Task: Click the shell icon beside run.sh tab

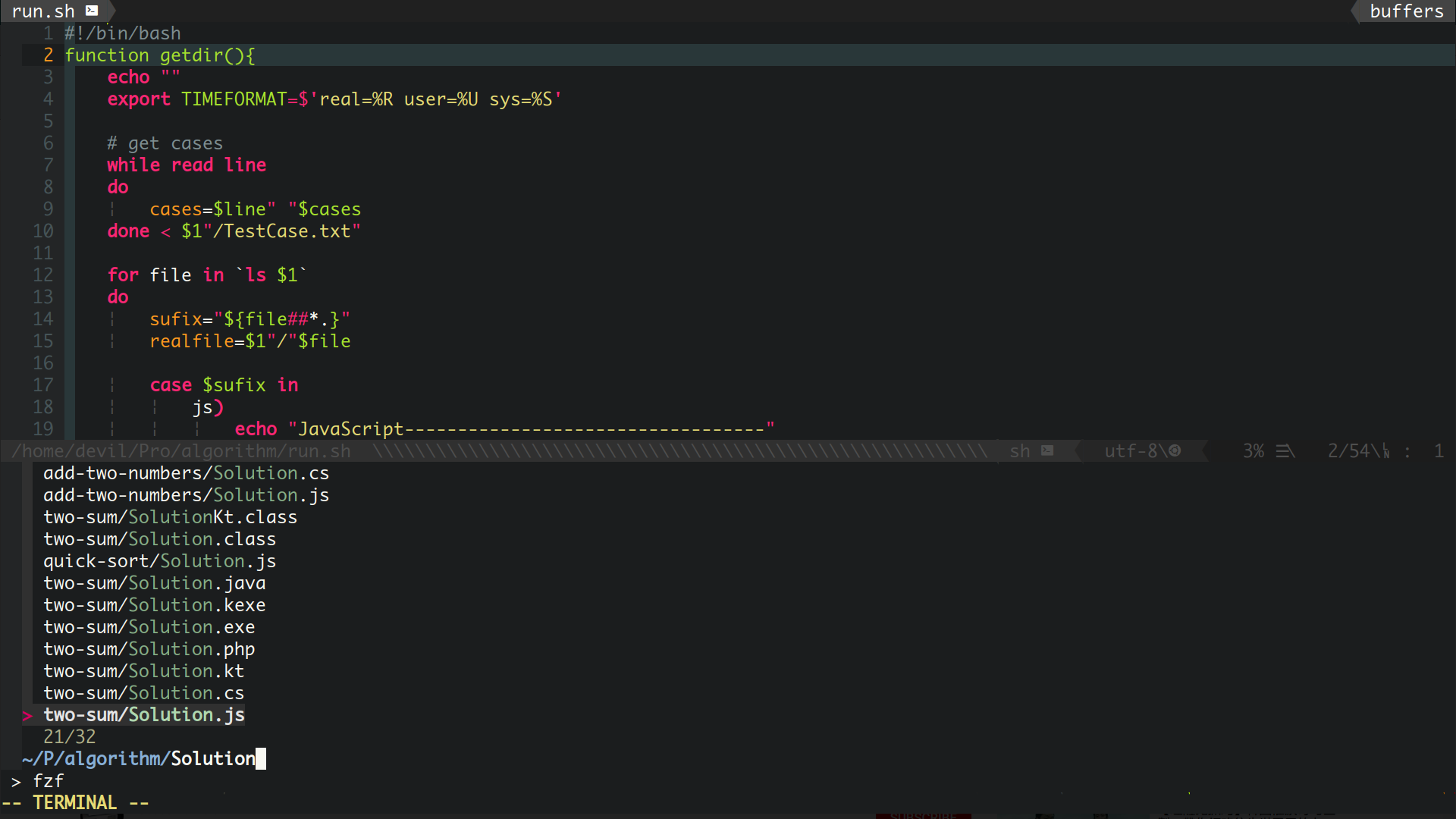Action: click(92, 11)
